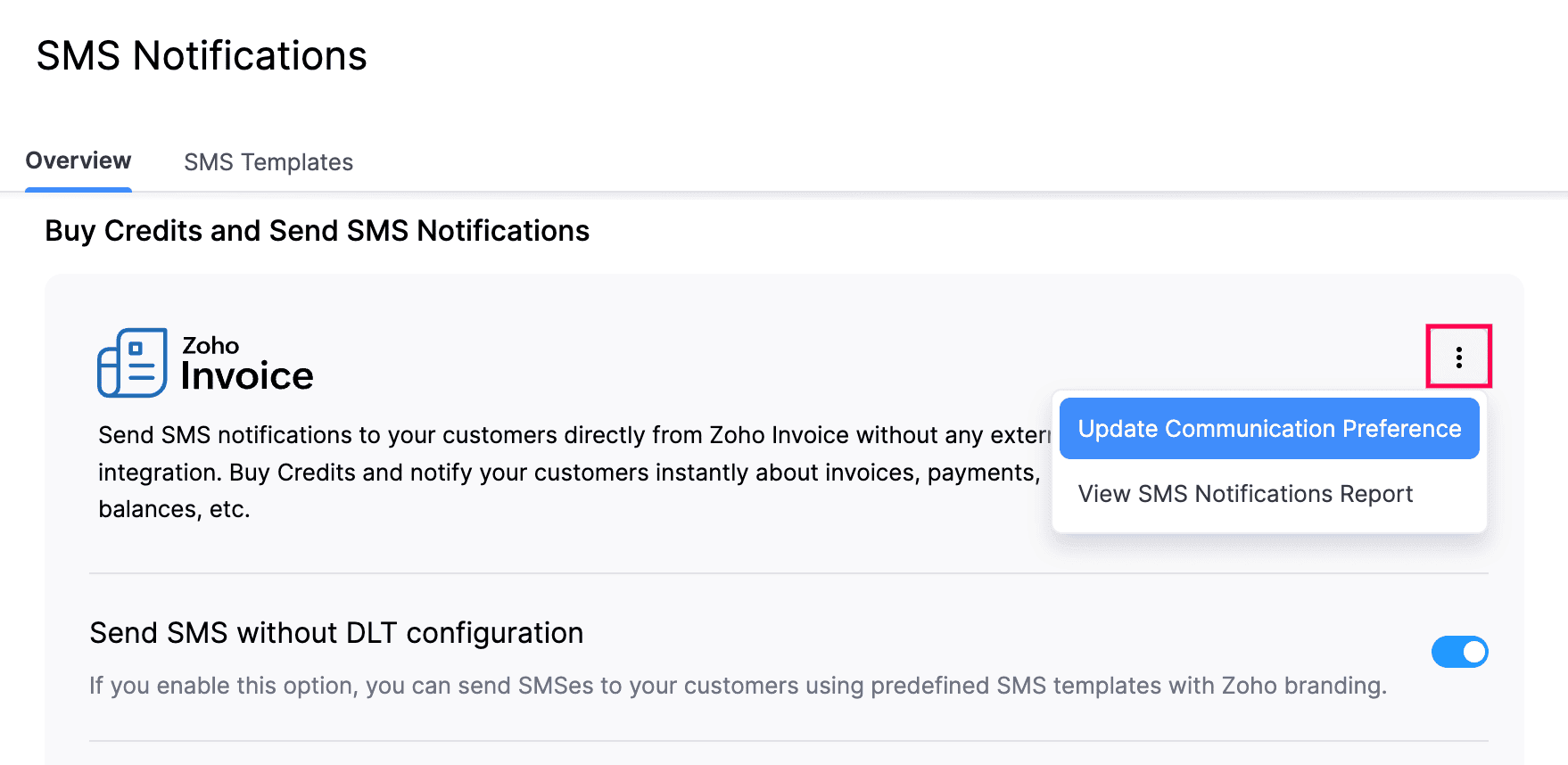Click the divider line below the DLT description

[788, 741]
